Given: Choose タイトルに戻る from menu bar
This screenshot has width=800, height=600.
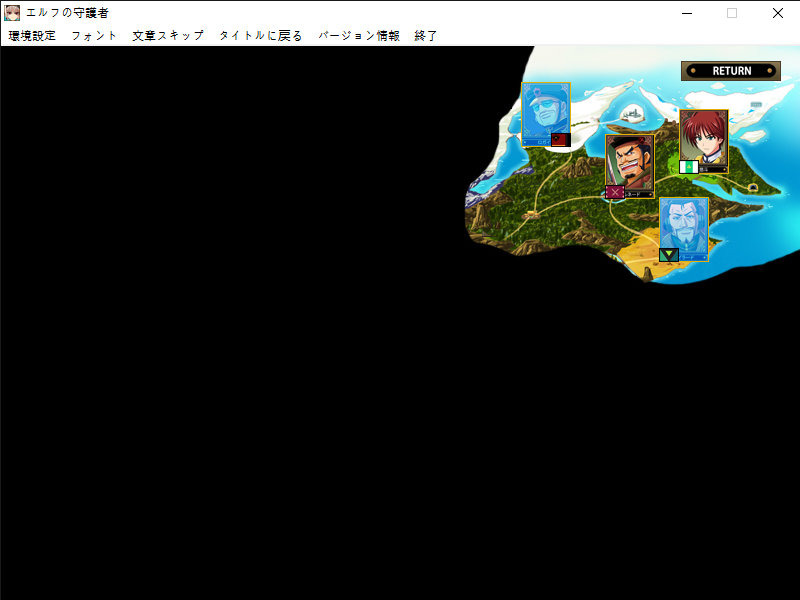Looking at the screenshot, I should click(261, 36).
